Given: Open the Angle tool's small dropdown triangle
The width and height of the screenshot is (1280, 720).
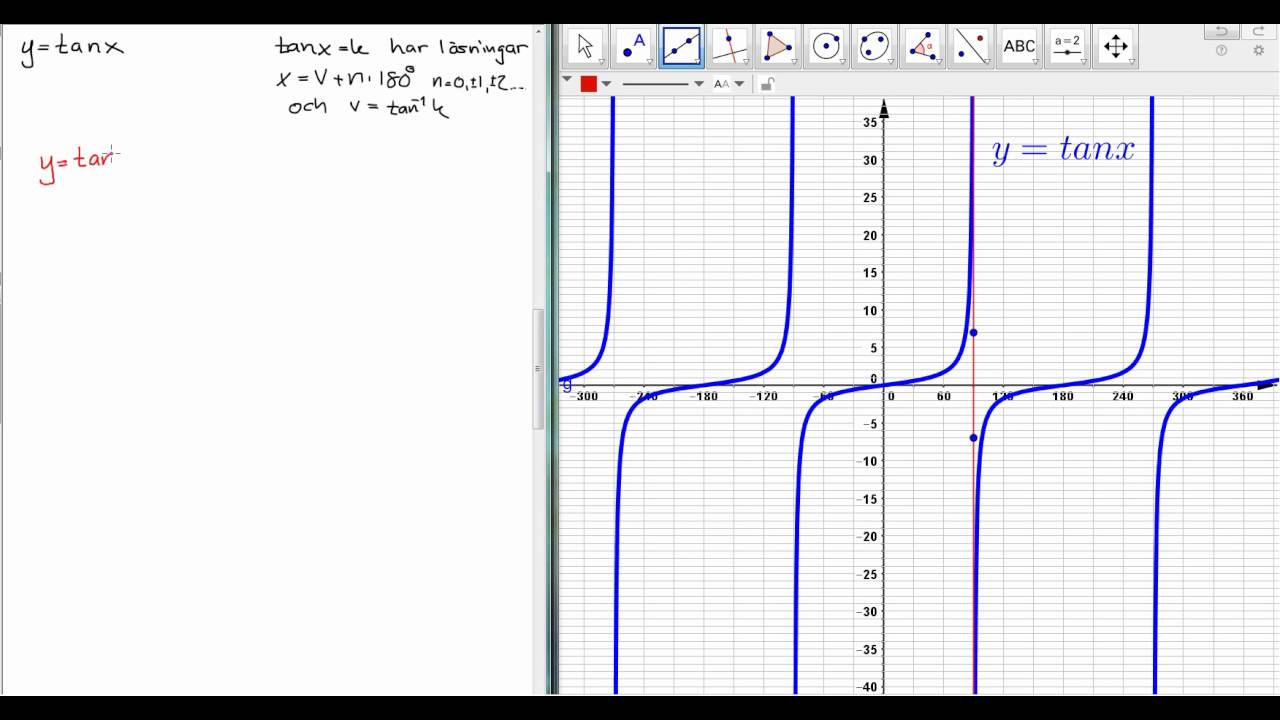Looking at the screenshot, I should coord(938,62).
